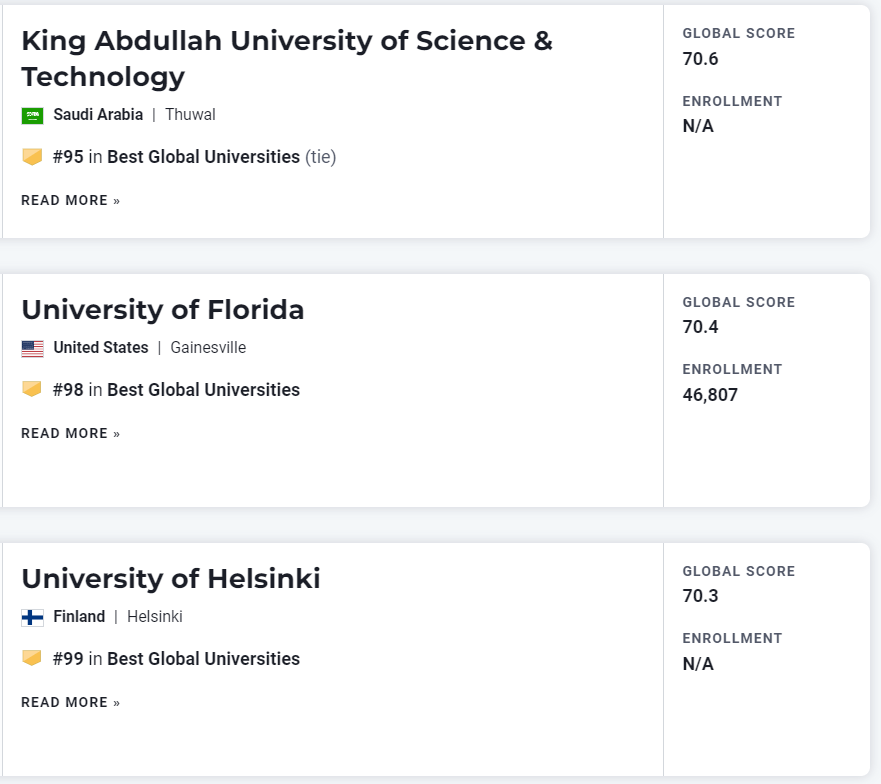Click the rank badge icon beside #95

32,157
